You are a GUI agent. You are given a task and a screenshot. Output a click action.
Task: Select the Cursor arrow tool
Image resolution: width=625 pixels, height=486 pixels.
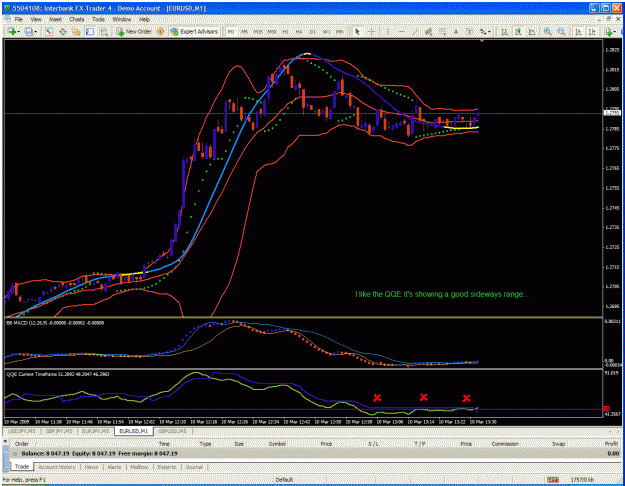pos(357,31)
